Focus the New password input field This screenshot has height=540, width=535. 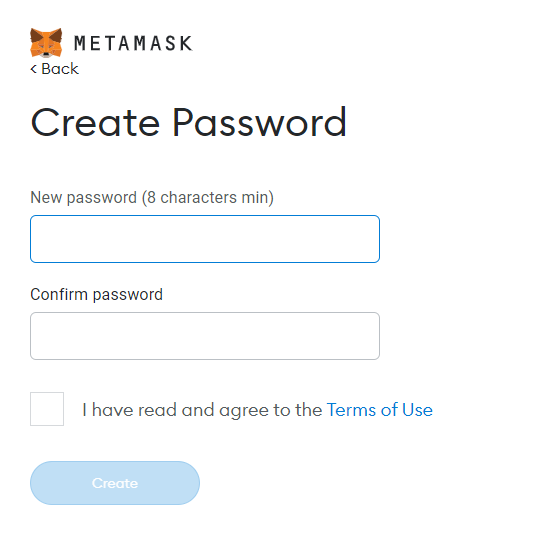click(205, 239)
